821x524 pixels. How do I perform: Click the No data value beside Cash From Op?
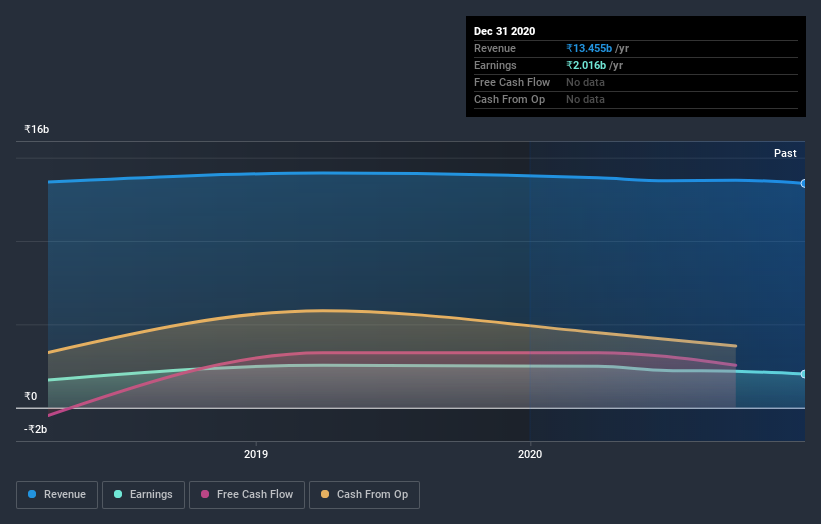pyautogui.click(x=585, y=99)
